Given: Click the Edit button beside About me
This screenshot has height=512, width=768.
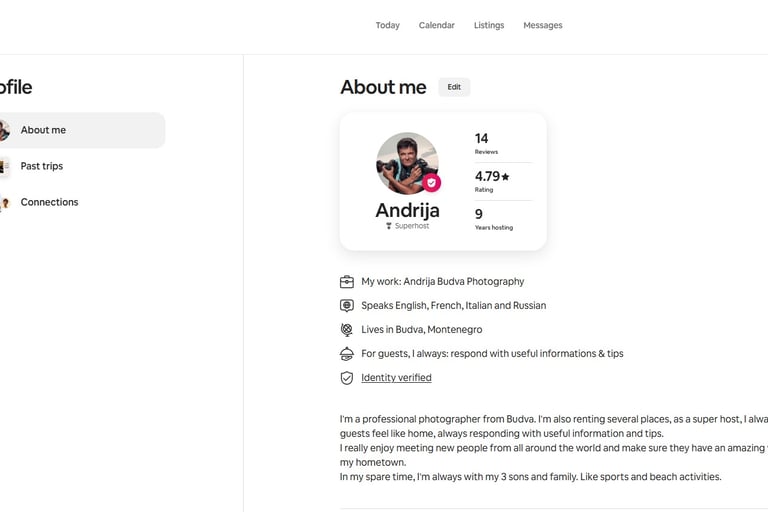Looking at the screenshot, I should [454, 87].
